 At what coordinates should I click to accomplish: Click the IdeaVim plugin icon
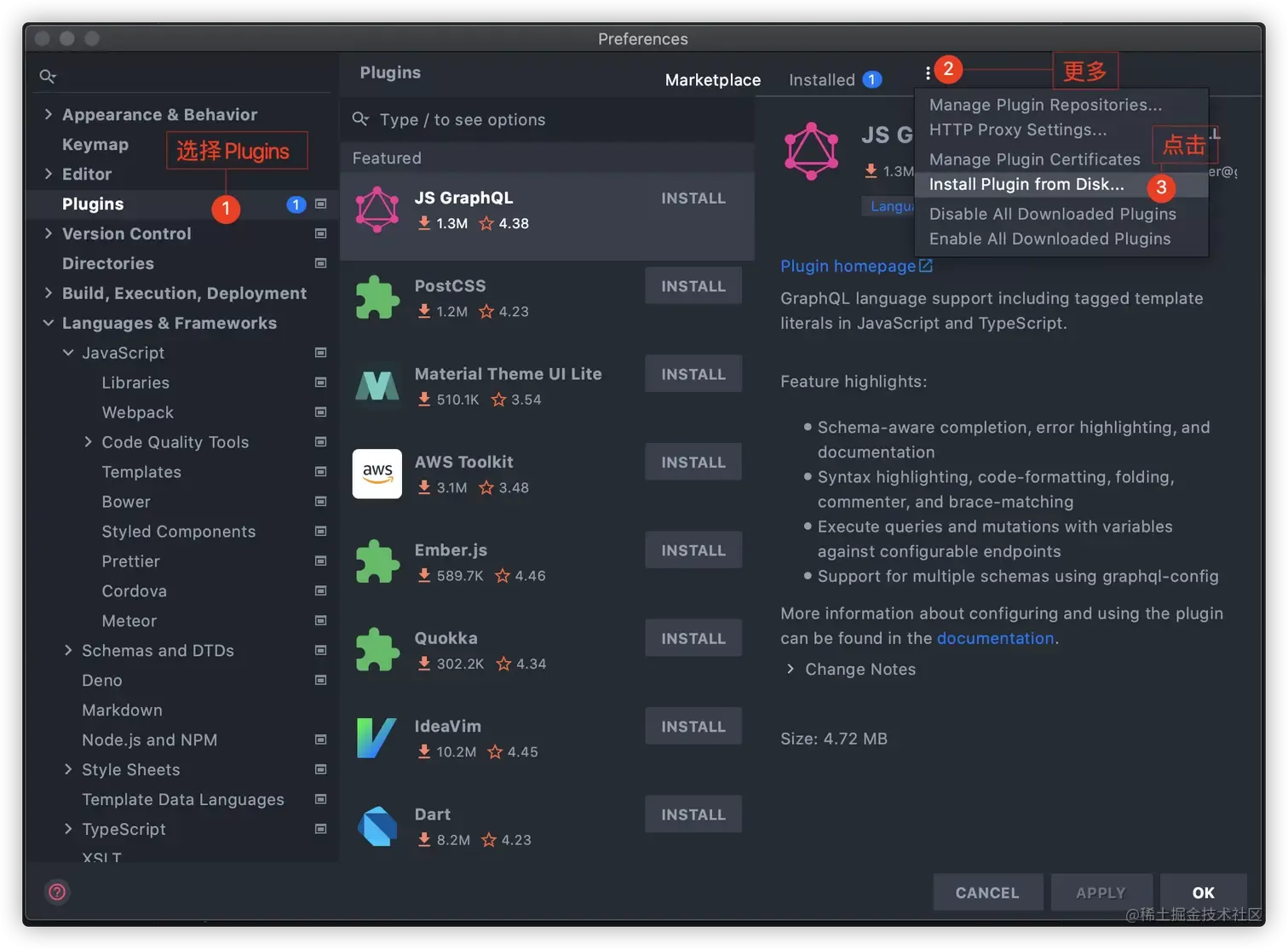[x=377, y=738]
